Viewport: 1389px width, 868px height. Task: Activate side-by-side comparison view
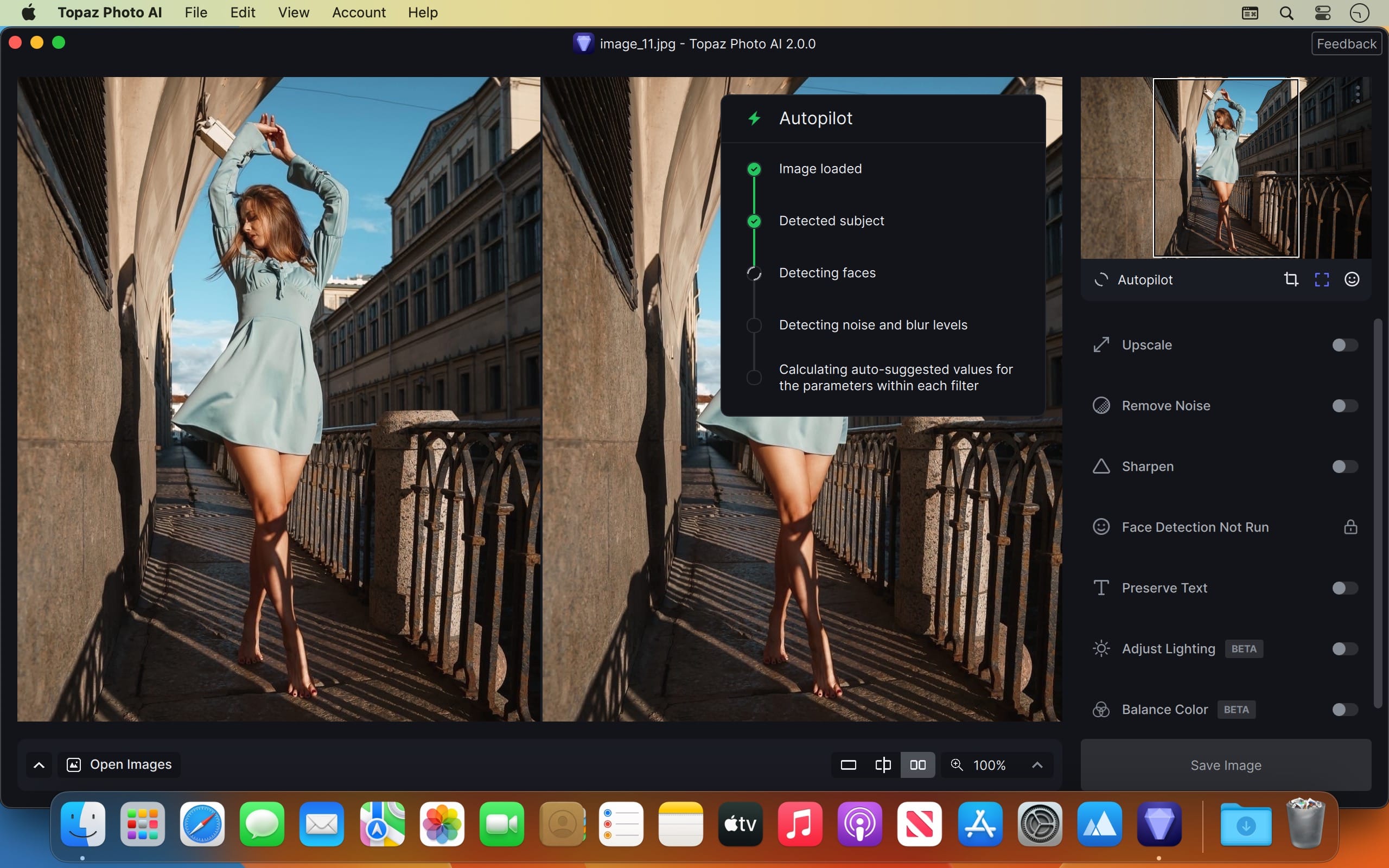pos(917,765)
